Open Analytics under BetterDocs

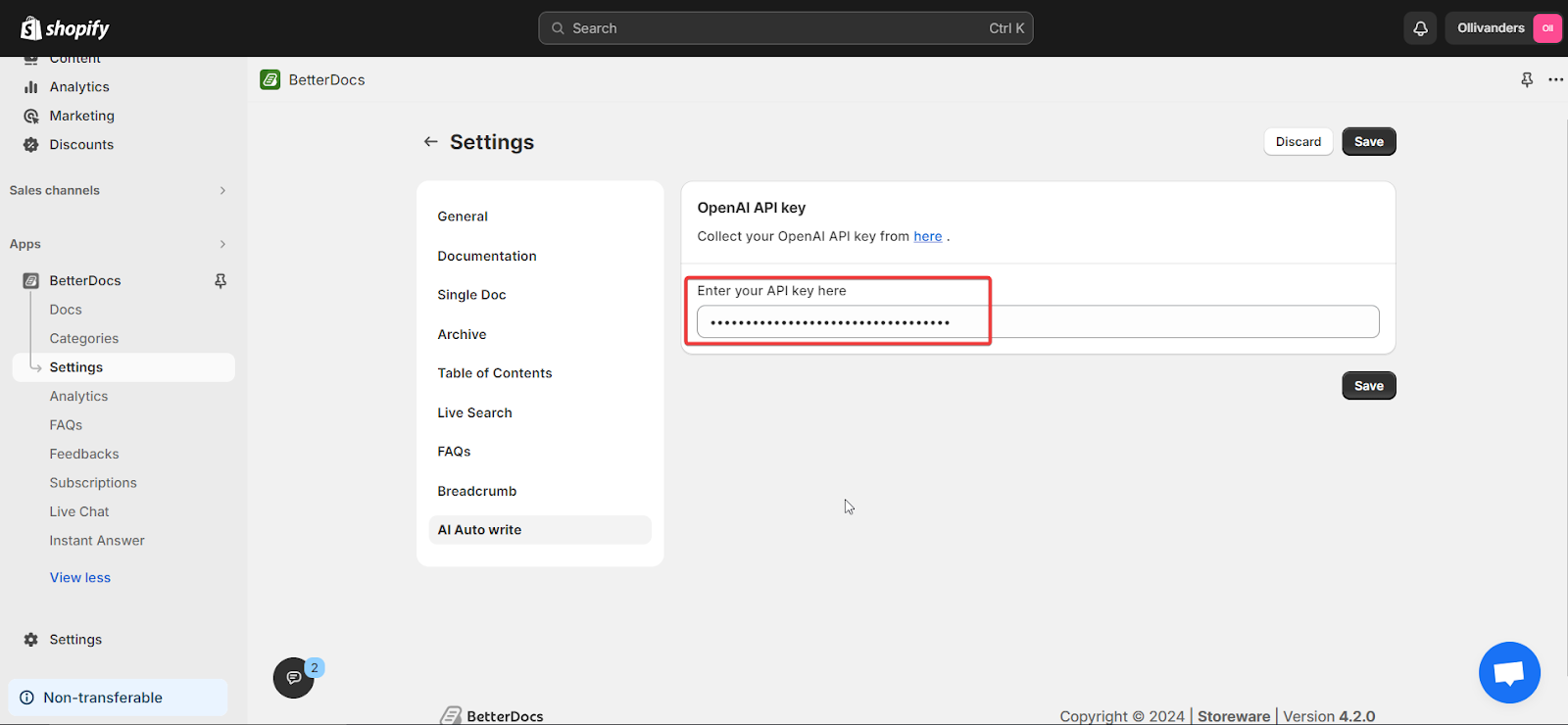point(78,397)
